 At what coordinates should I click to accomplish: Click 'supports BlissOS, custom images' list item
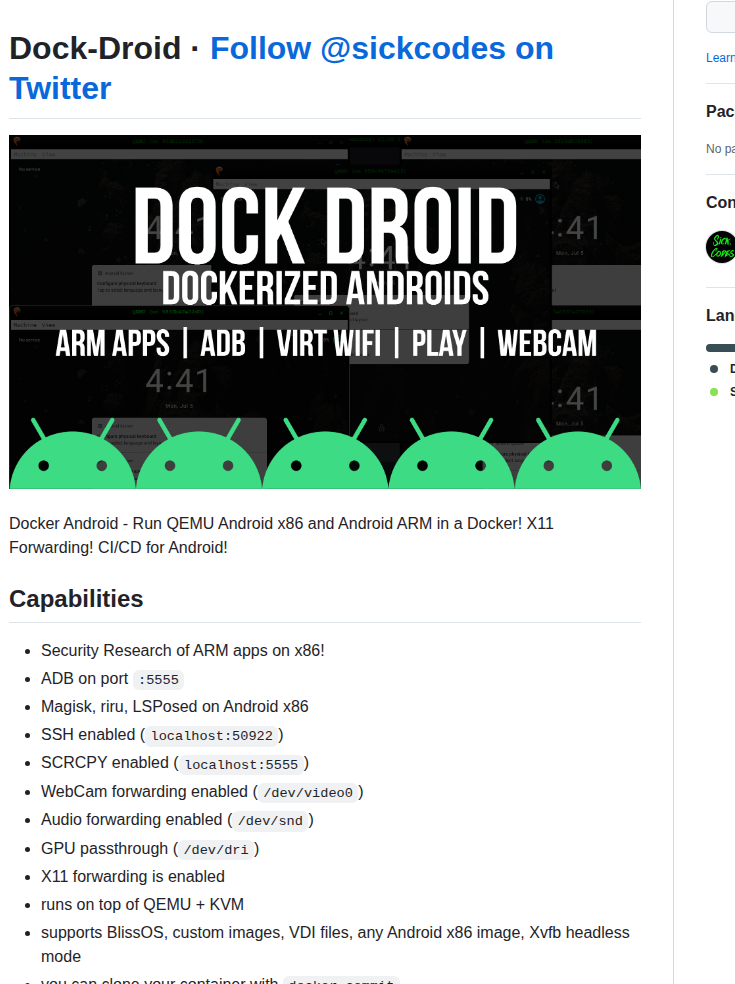[335, 944]
